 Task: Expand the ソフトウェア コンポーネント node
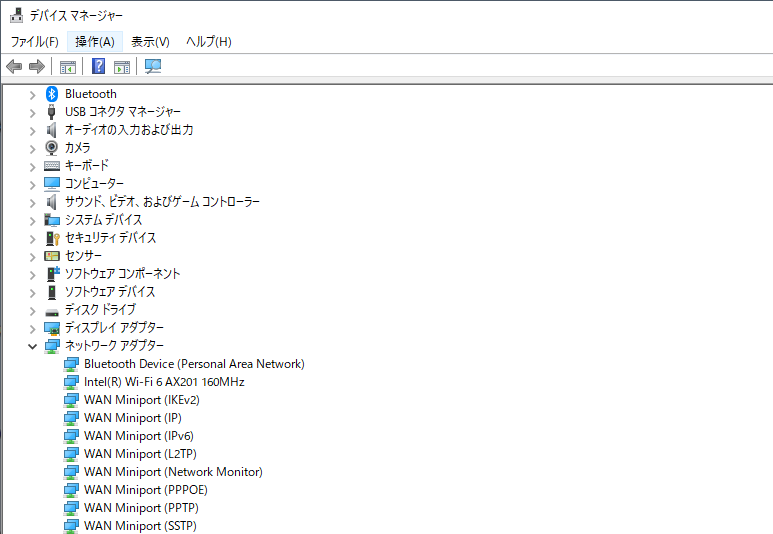pyautogui.click(x=33, y=275)
